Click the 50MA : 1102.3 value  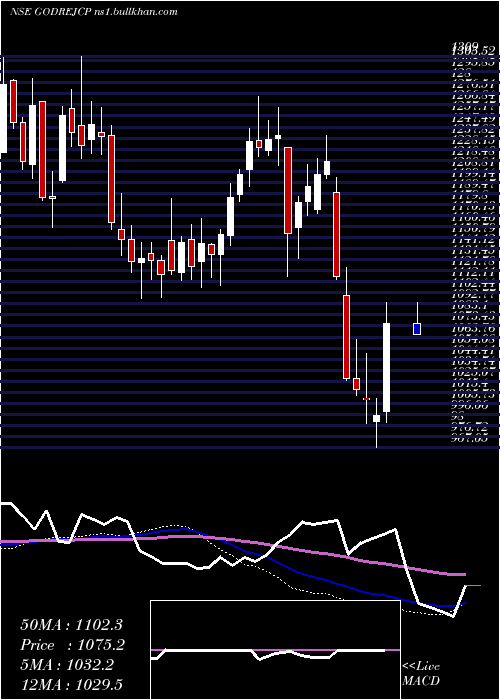click(x=71, y=625)
